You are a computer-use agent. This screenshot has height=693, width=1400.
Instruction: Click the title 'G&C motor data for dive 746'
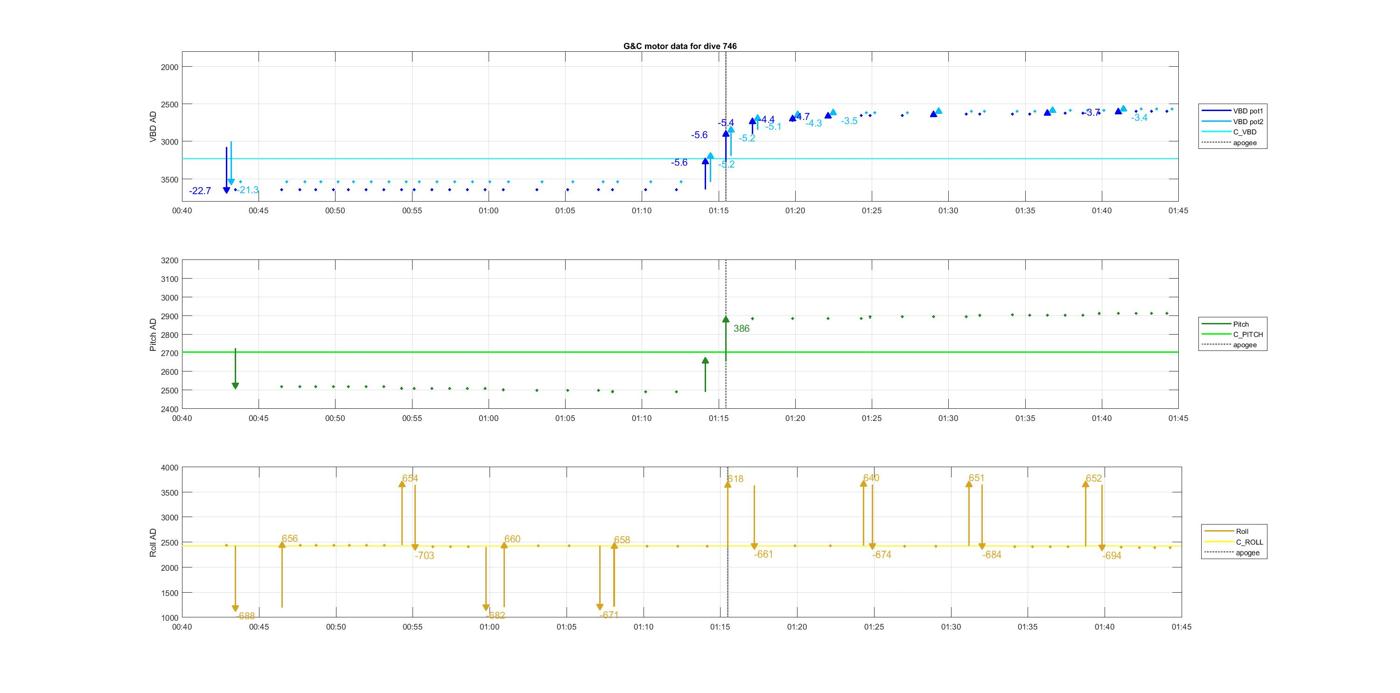pyautogui.click(x=679, y=46)
